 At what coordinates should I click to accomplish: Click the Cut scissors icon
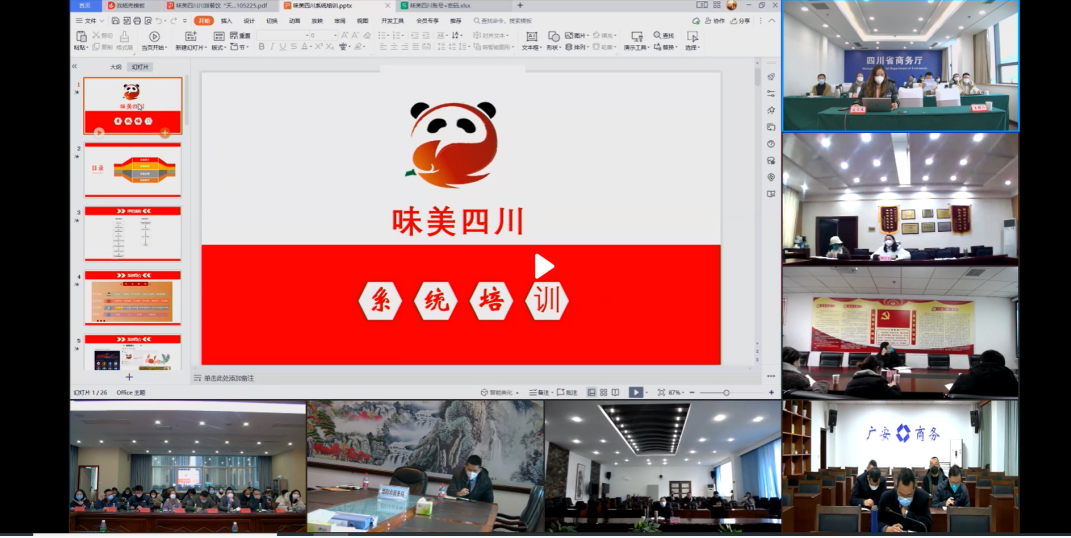click(96, 35)
